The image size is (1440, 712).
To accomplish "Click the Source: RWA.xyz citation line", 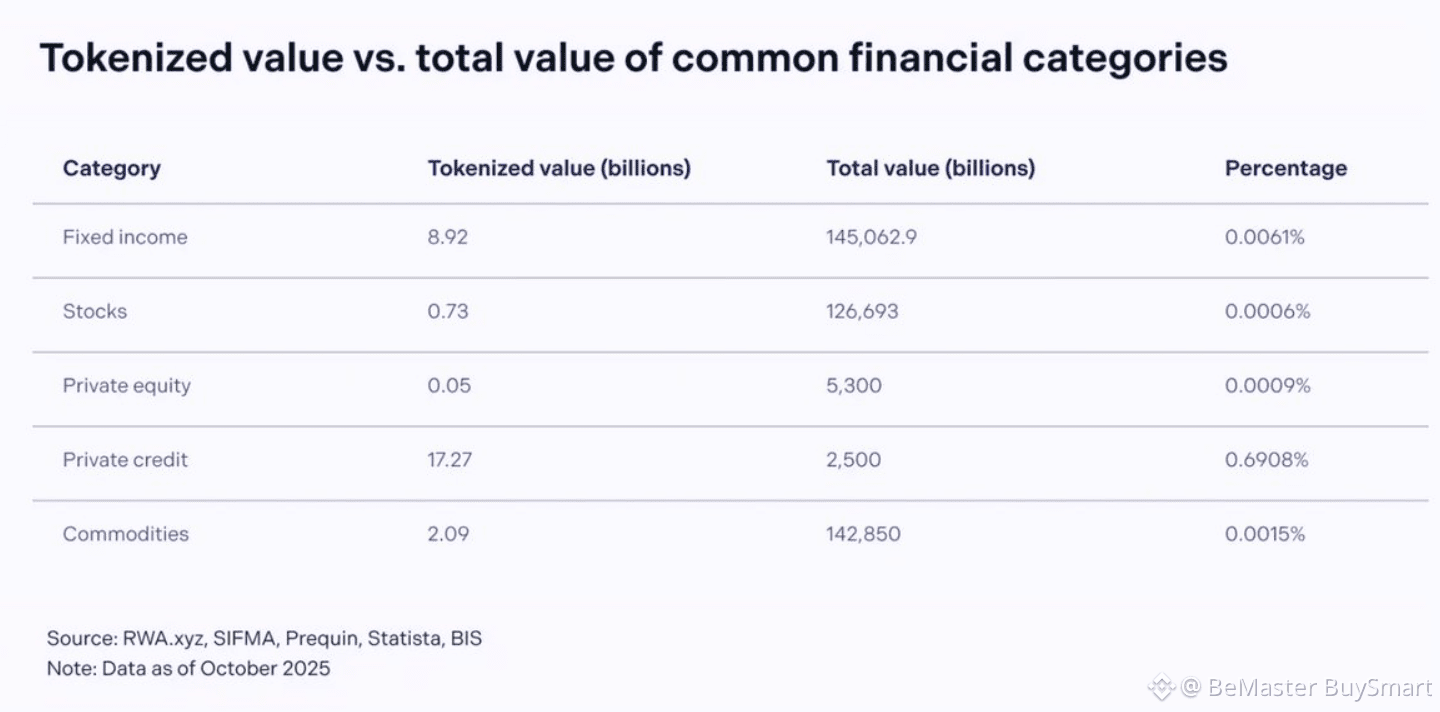I will tap(264, 638).
